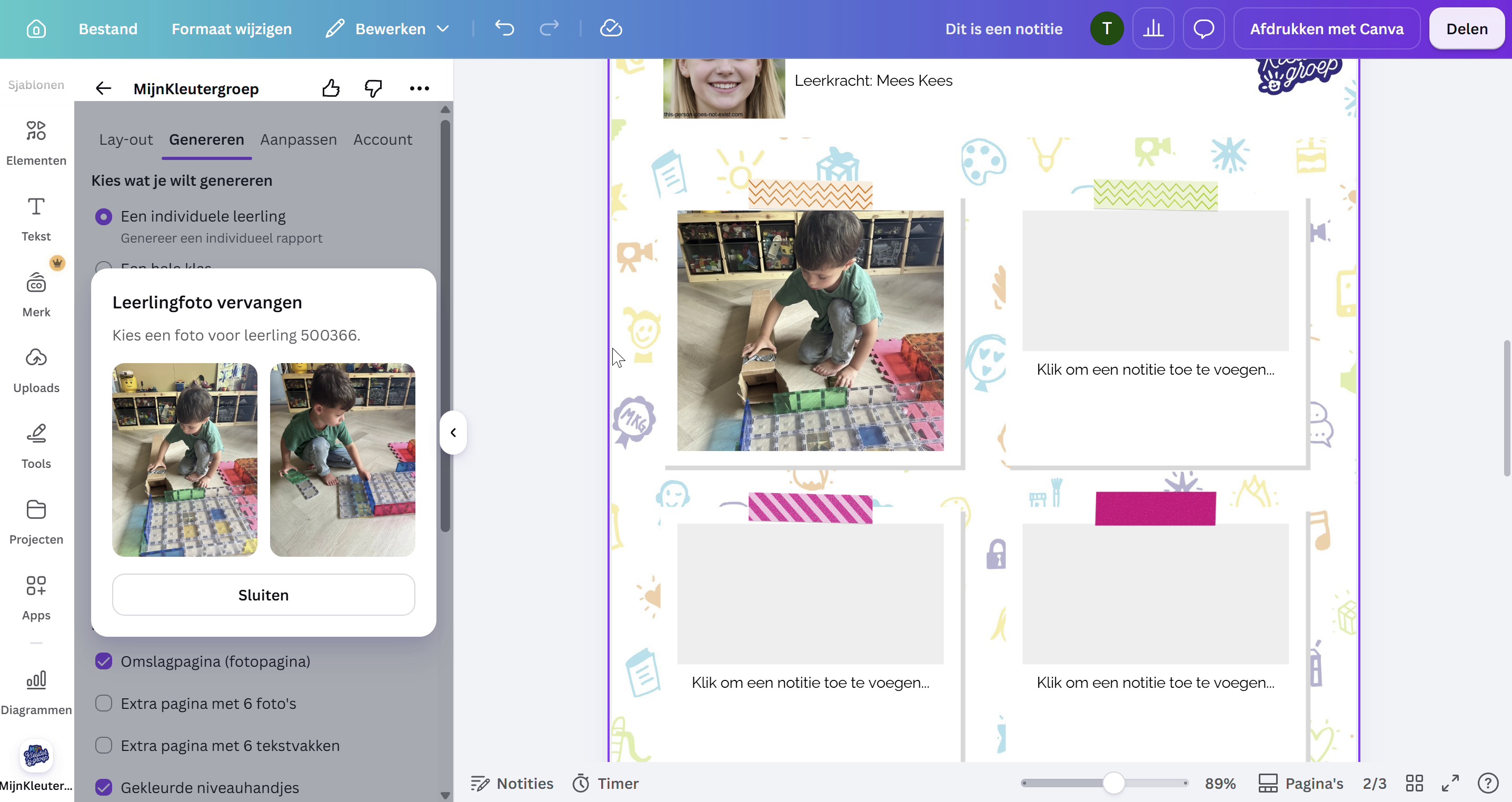
Task: Click the Home icon in the top bar
Action: click(x=36, y=29)
